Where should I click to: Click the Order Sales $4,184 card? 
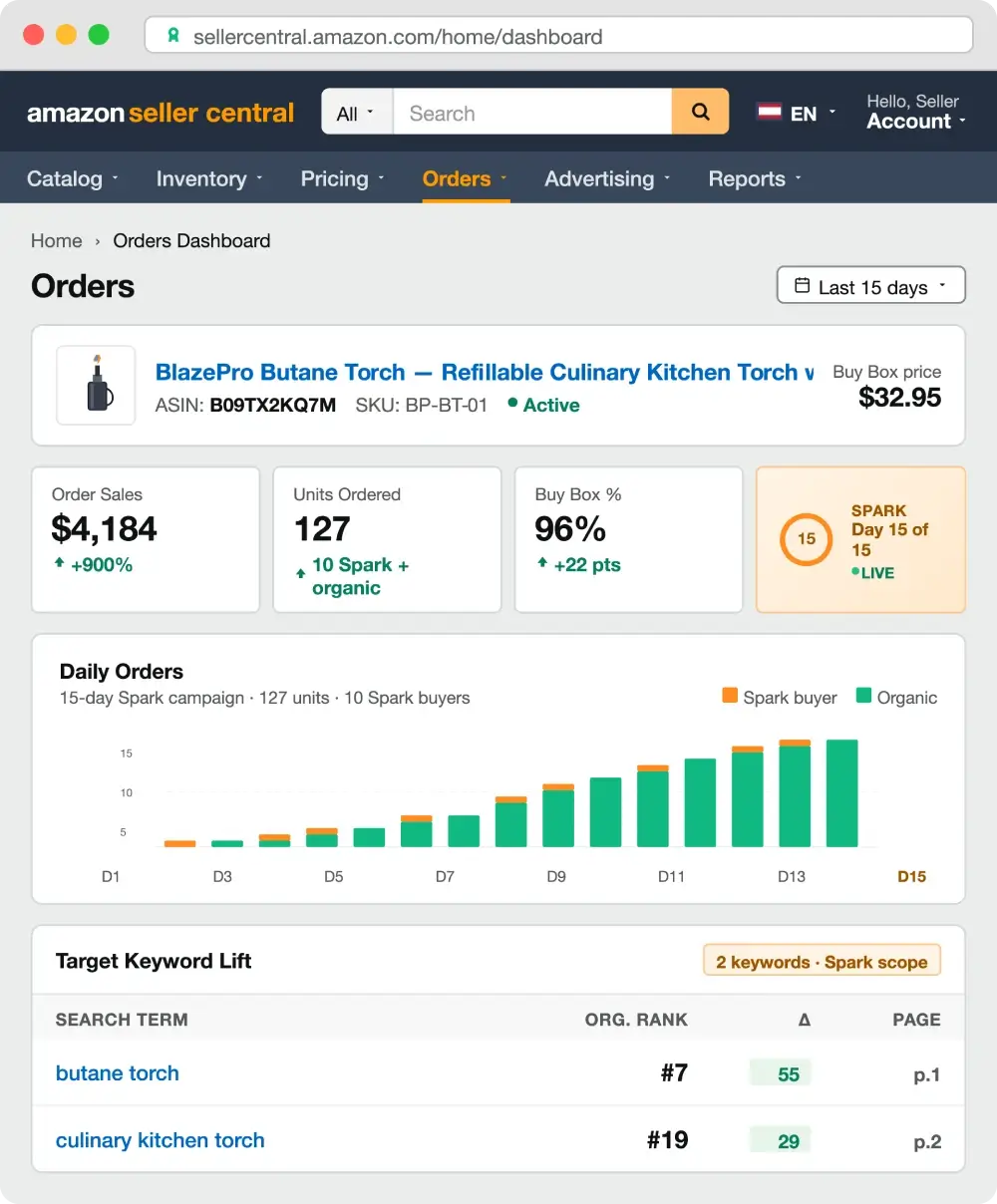[146, 539]
